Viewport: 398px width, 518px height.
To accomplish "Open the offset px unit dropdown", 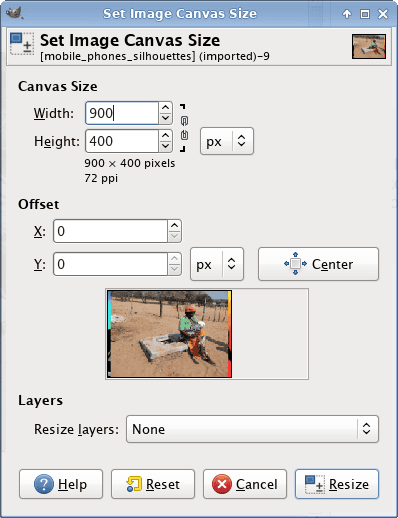I will coord(217,264).
